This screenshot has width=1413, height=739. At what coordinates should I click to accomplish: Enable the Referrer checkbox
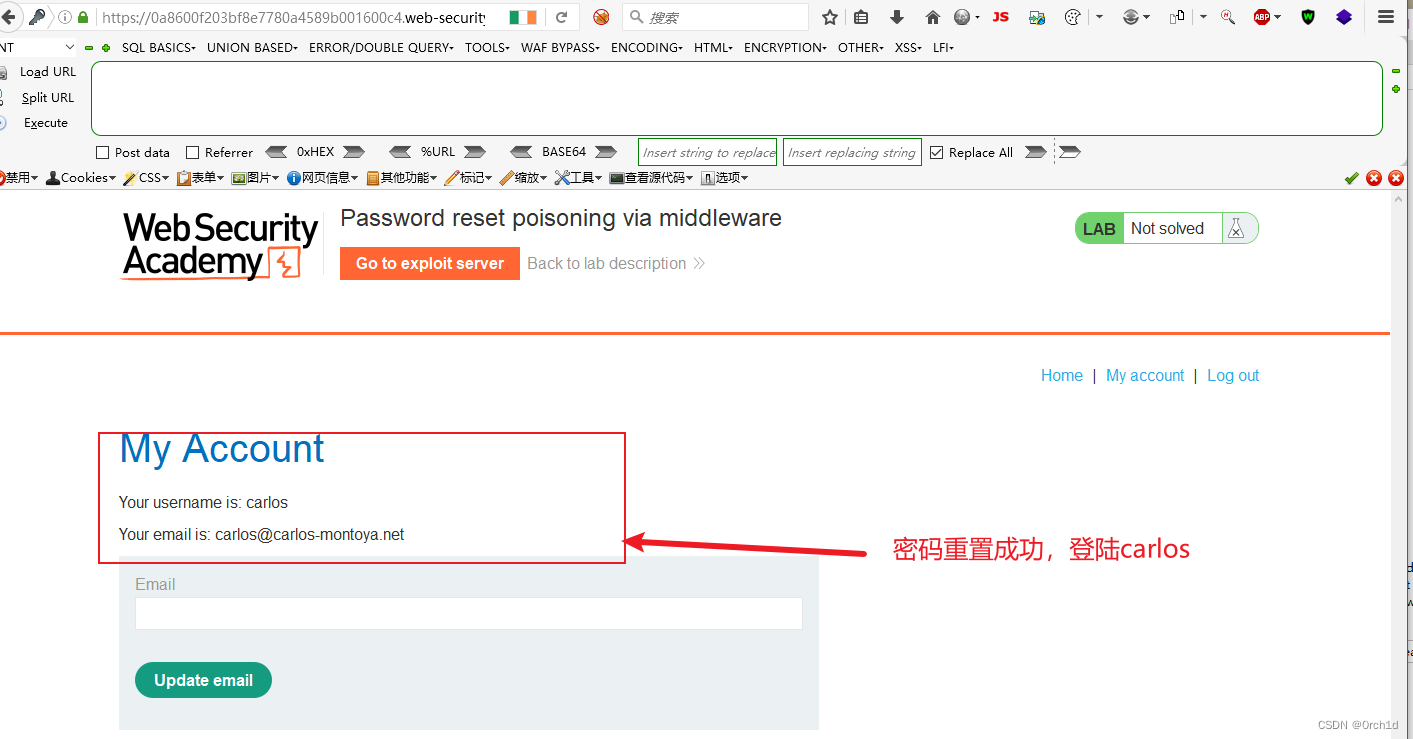click(192, 153)
